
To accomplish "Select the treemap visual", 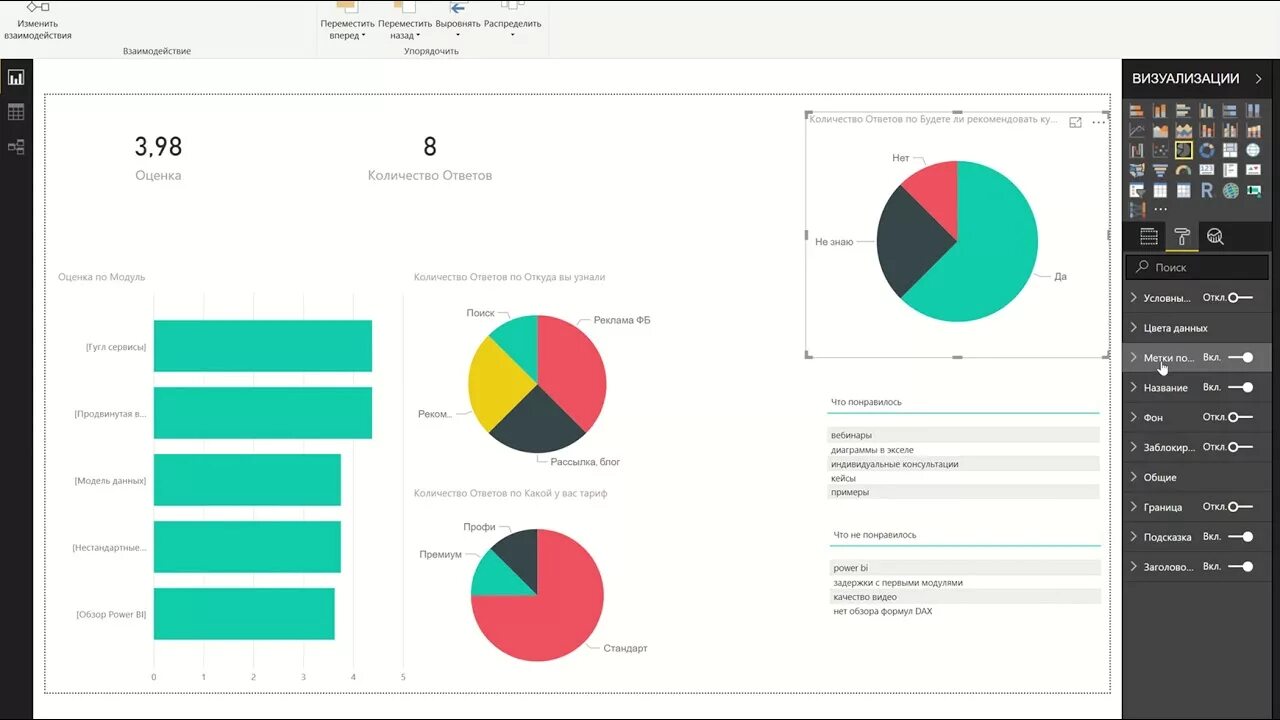I will point(1230,150).
